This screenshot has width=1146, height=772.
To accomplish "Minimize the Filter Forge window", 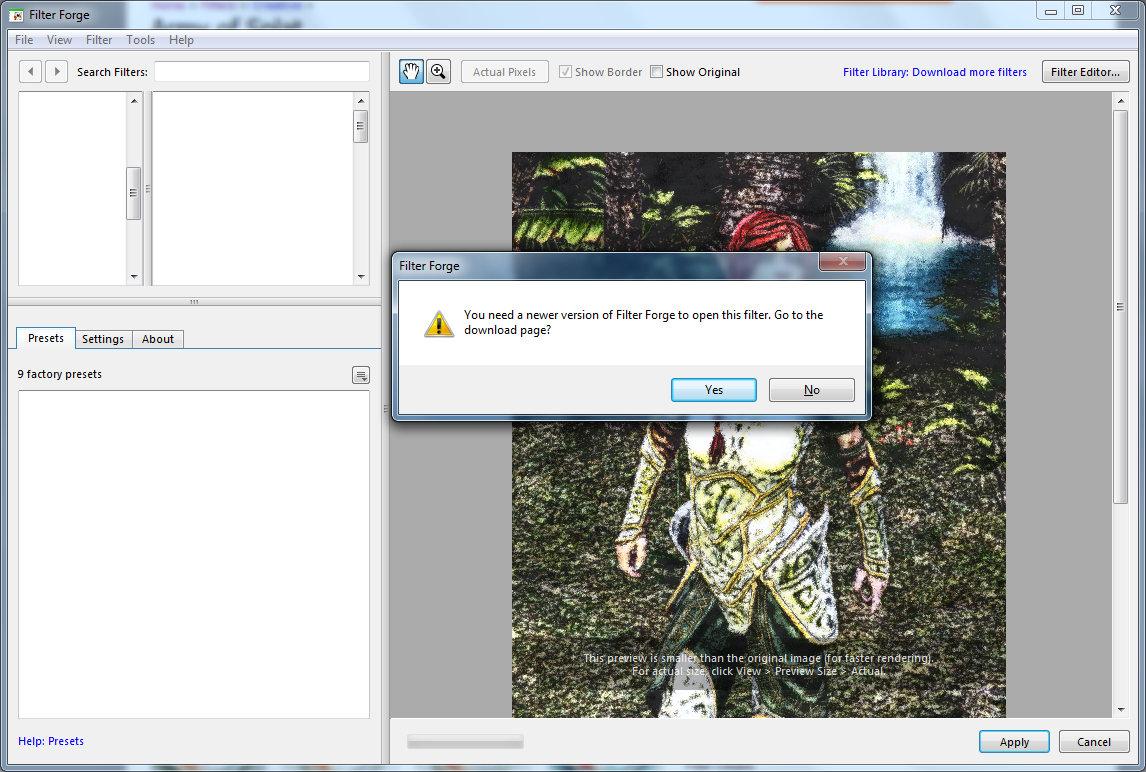I will (1050, 11).
